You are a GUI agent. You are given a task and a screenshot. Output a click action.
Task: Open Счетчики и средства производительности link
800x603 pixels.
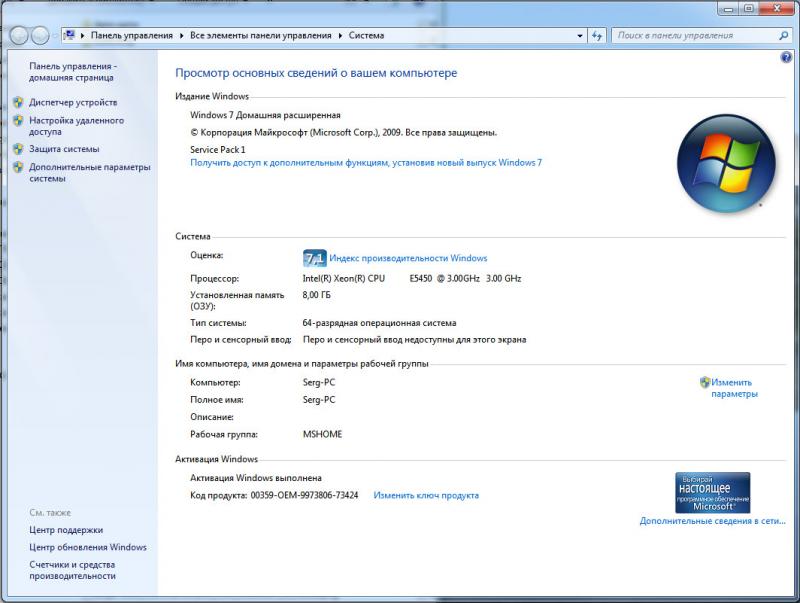tap(72, 570)
